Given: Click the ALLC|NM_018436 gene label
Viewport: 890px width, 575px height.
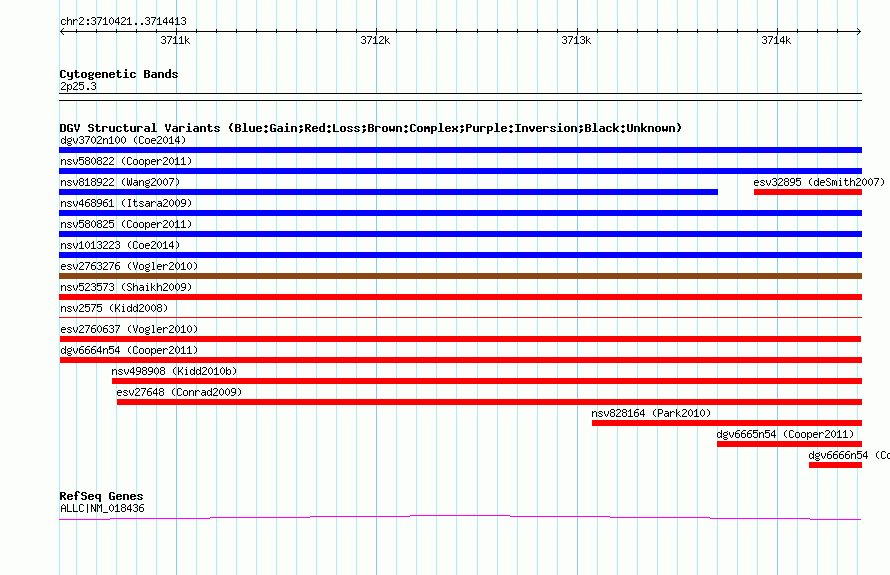Looking at the screenshot, I should coord(102,509).
